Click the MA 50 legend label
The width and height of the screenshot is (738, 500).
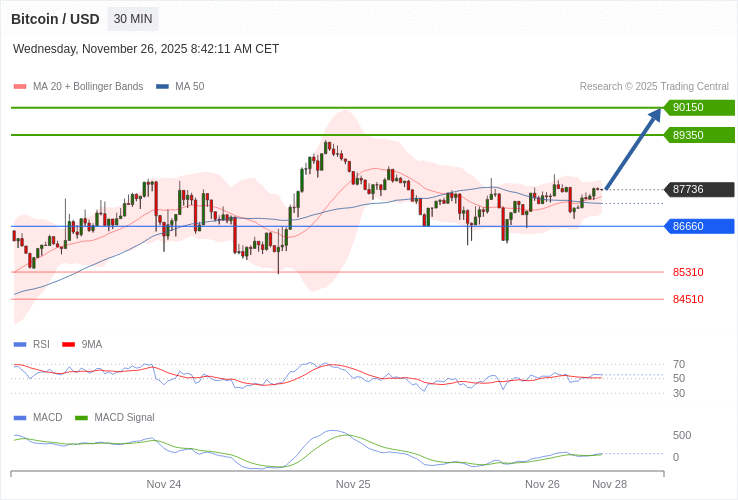(190, 86)
